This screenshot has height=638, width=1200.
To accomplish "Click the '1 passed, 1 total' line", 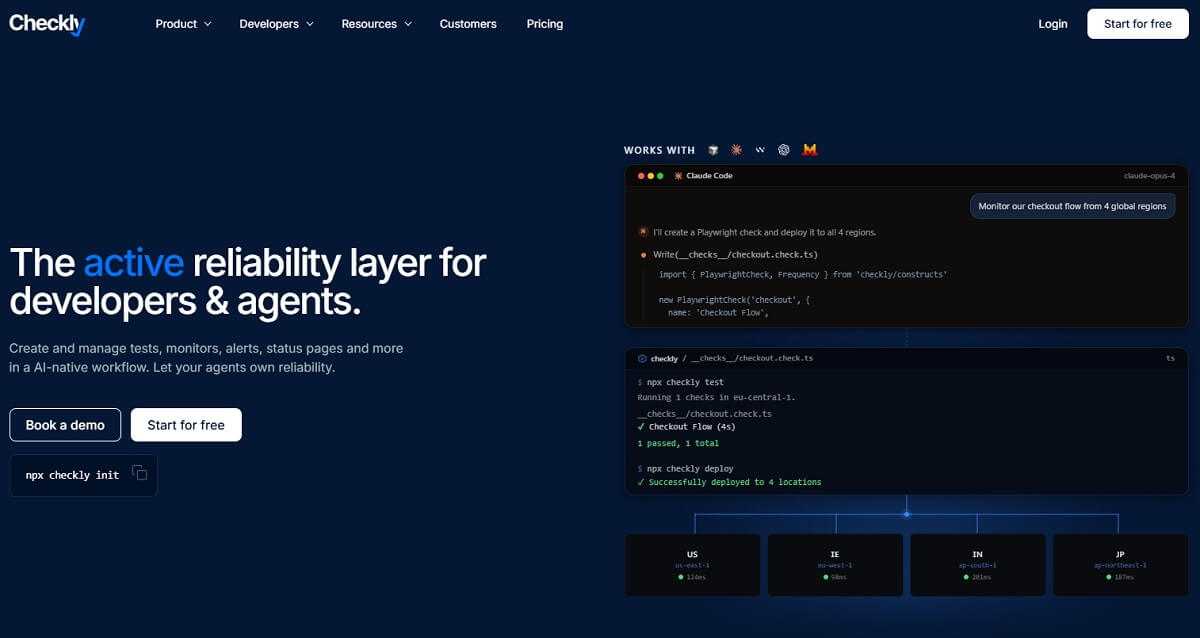I will 678,443.
